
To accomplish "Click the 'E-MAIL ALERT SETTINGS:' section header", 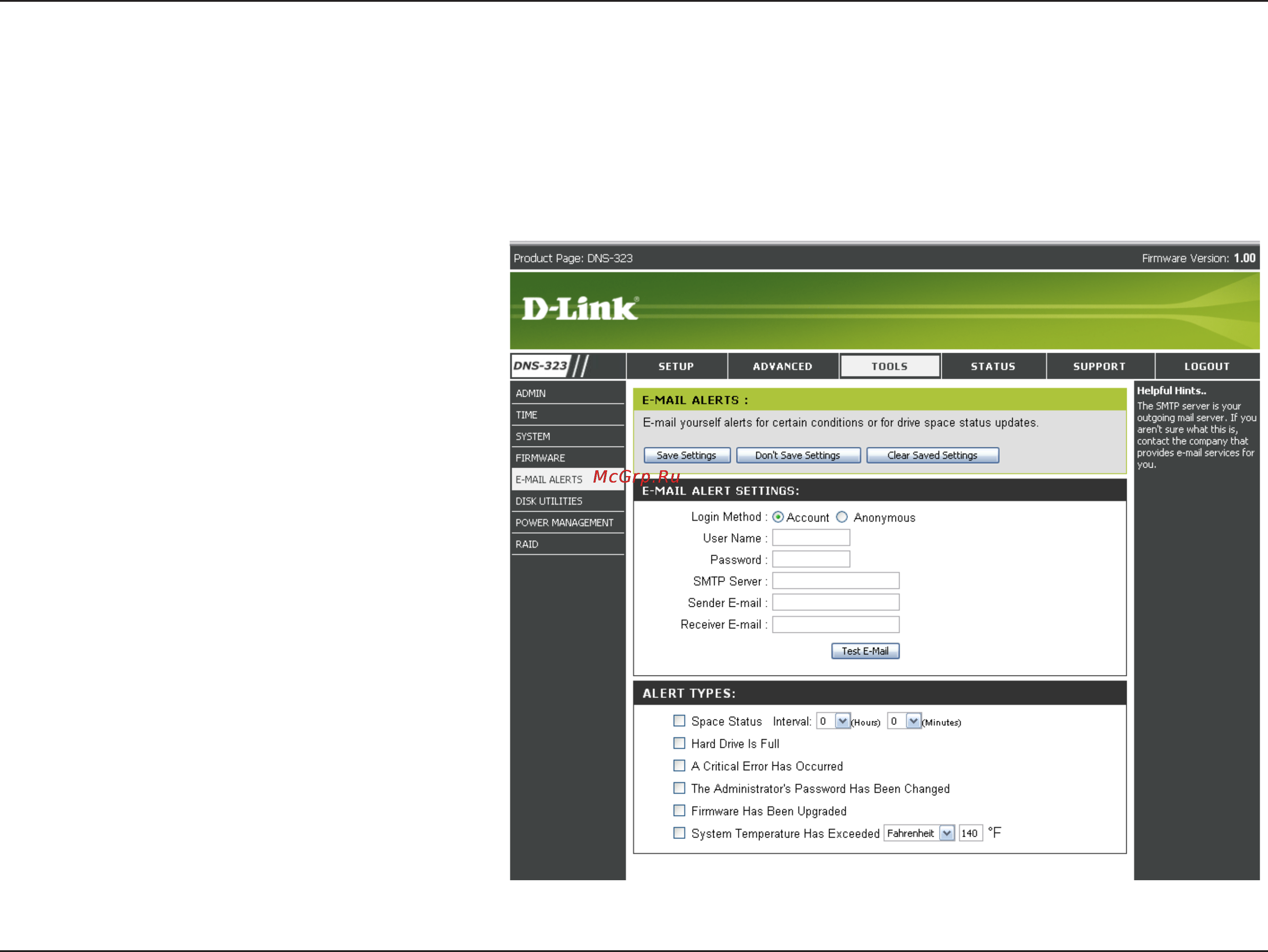I will click(720, 491).
